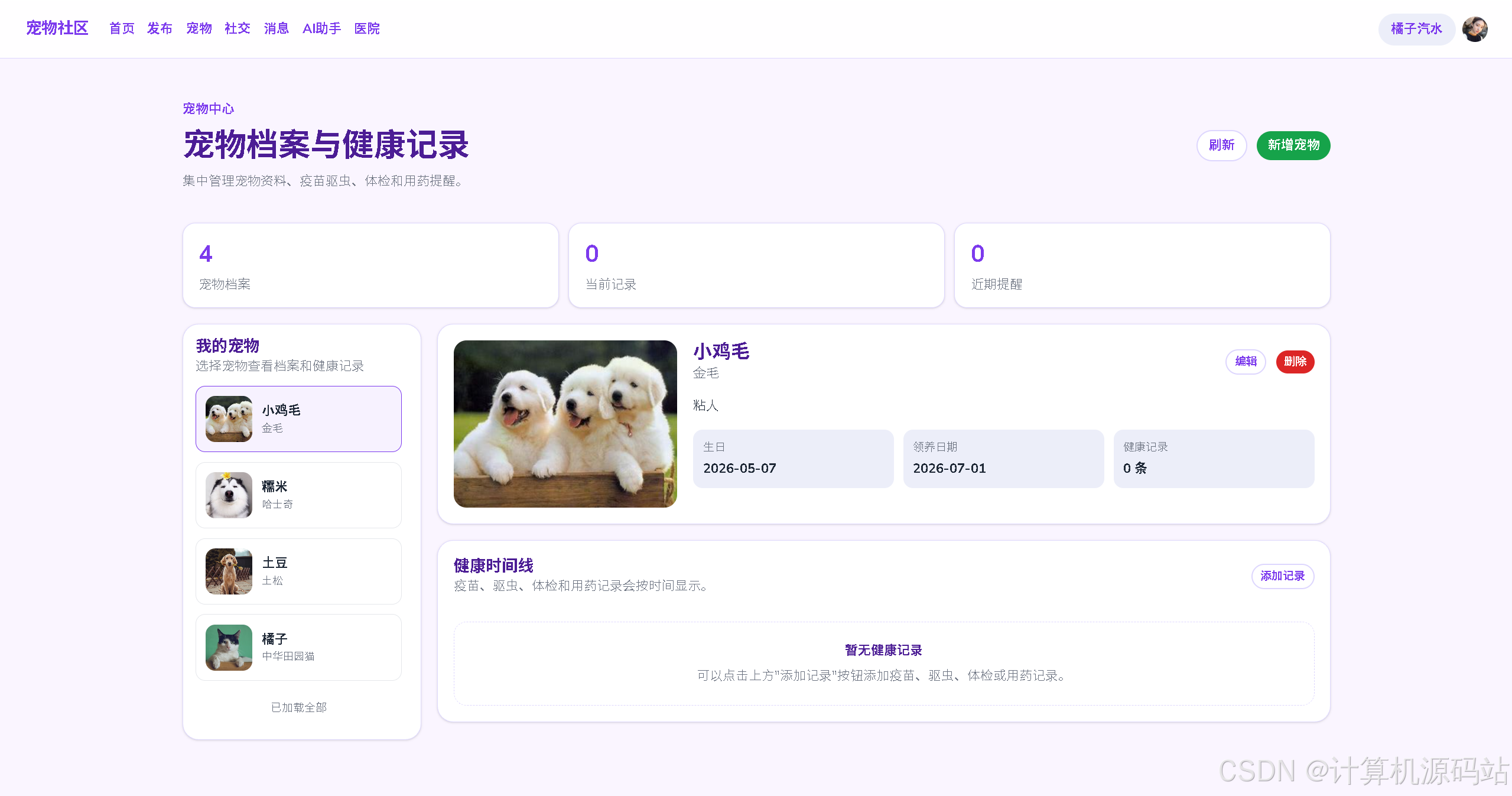Click the 橘子汽水 username button
The height and width of the screenshot is (796, 1512).
[x=1416, y=29]
